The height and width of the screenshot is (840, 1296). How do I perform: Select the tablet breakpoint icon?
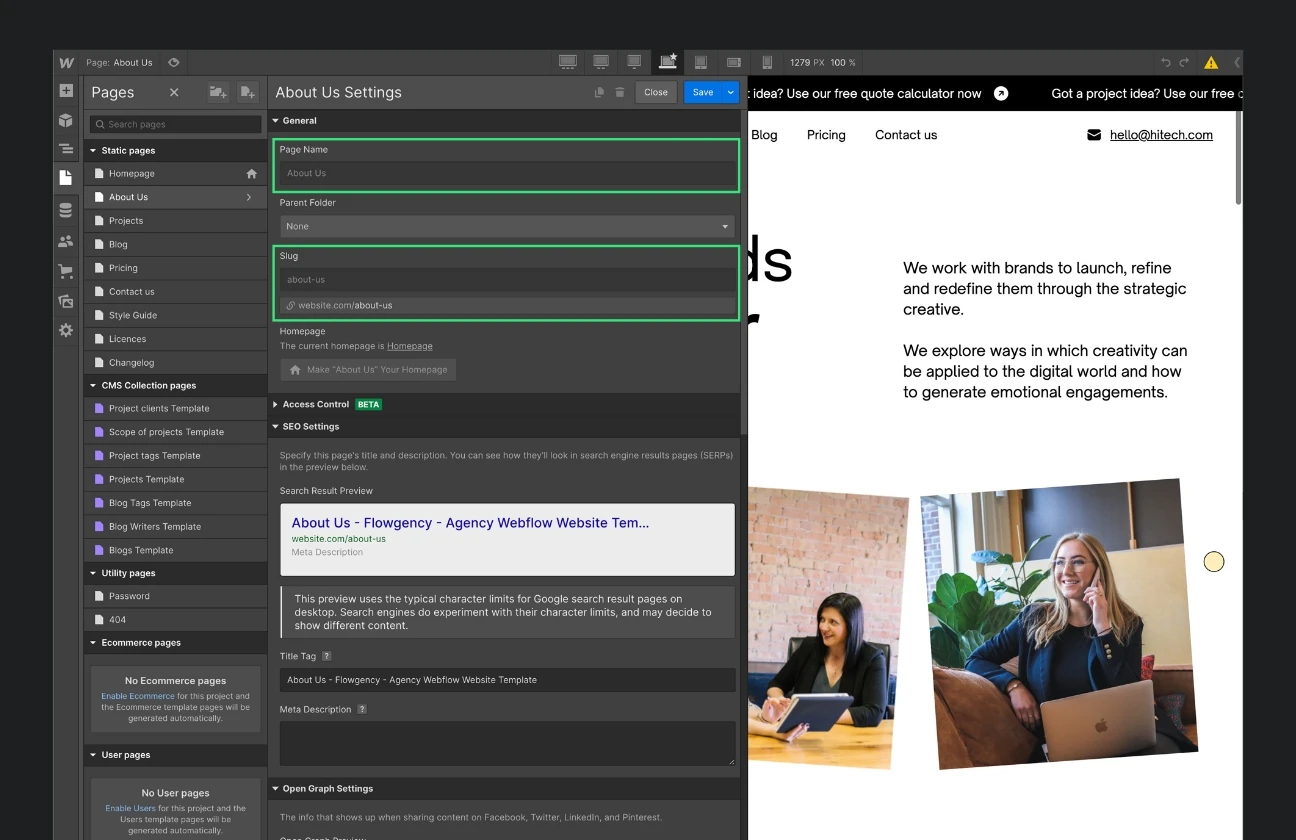pos(701,62)
